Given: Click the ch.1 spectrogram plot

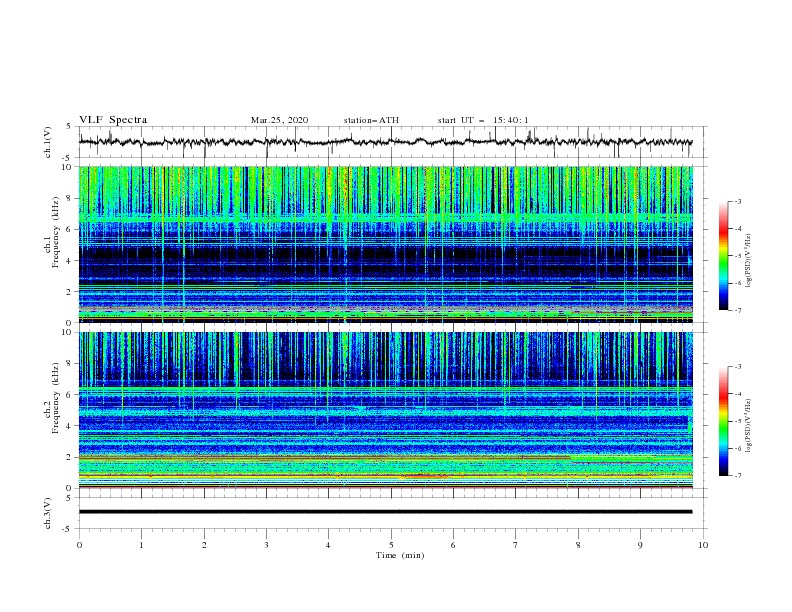Looking at the screenshot, I should [386, 244].
